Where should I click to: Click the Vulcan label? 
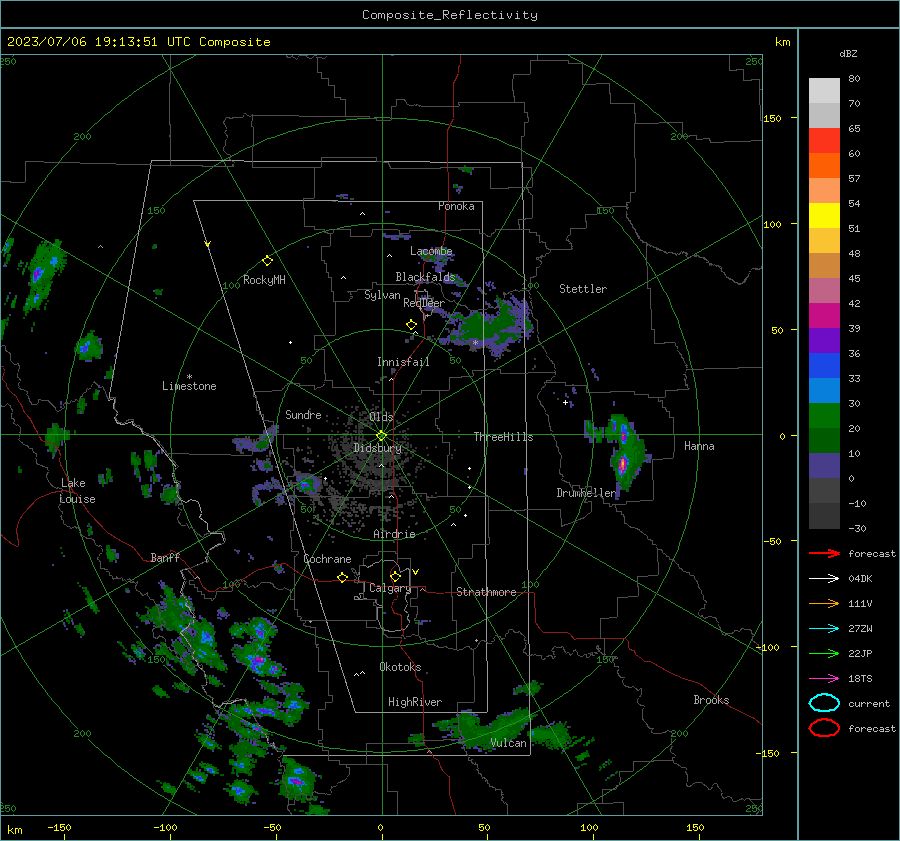[x=509, y=743]
